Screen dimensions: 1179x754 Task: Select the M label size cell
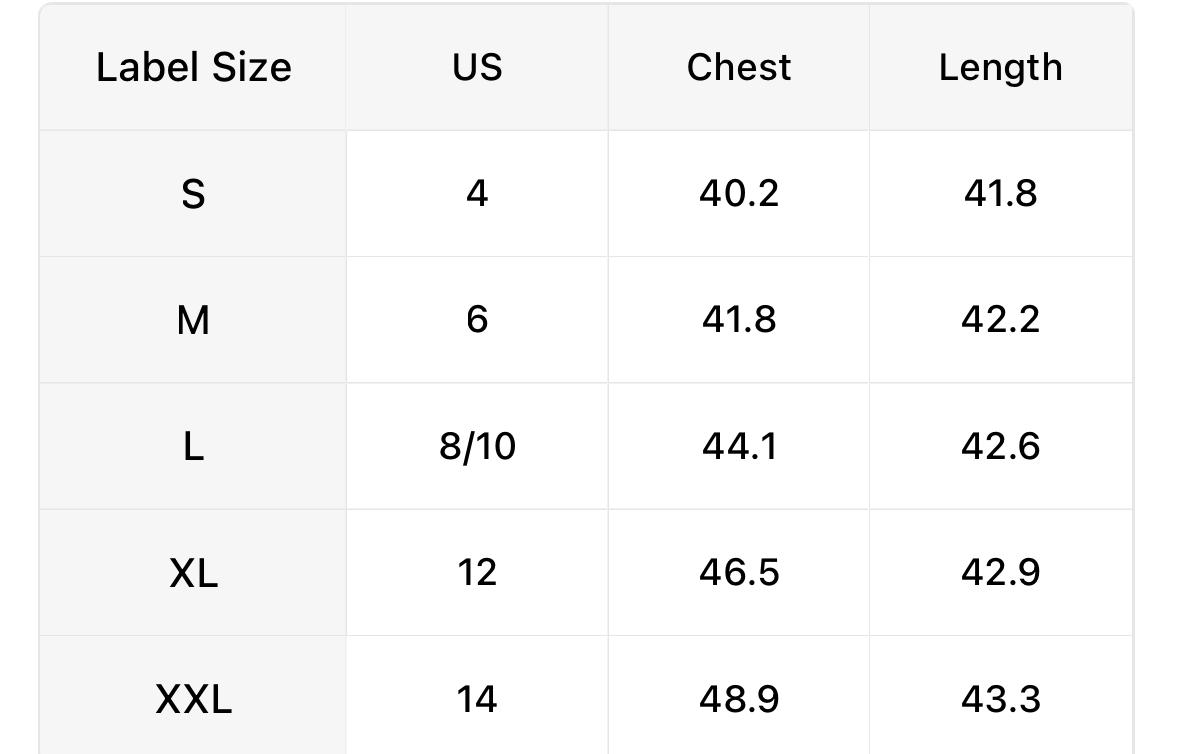click(194, 320)
